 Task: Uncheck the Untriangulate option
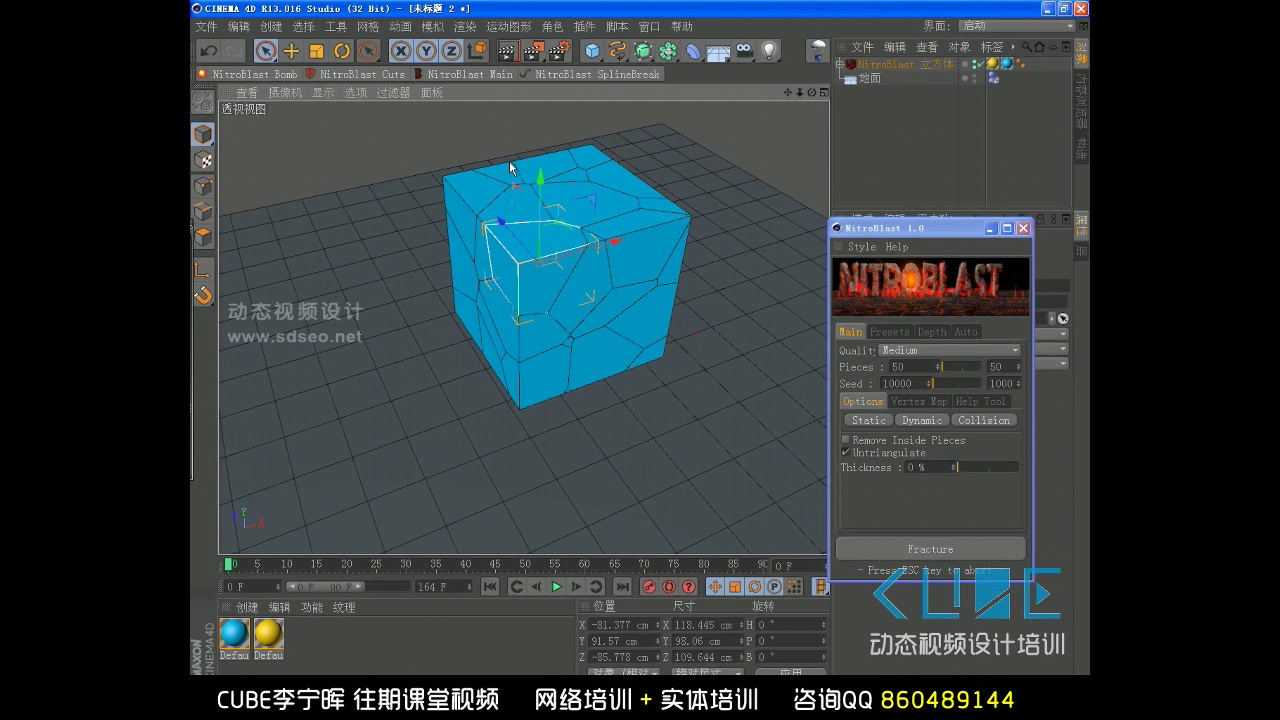click(x=846, y=453)
